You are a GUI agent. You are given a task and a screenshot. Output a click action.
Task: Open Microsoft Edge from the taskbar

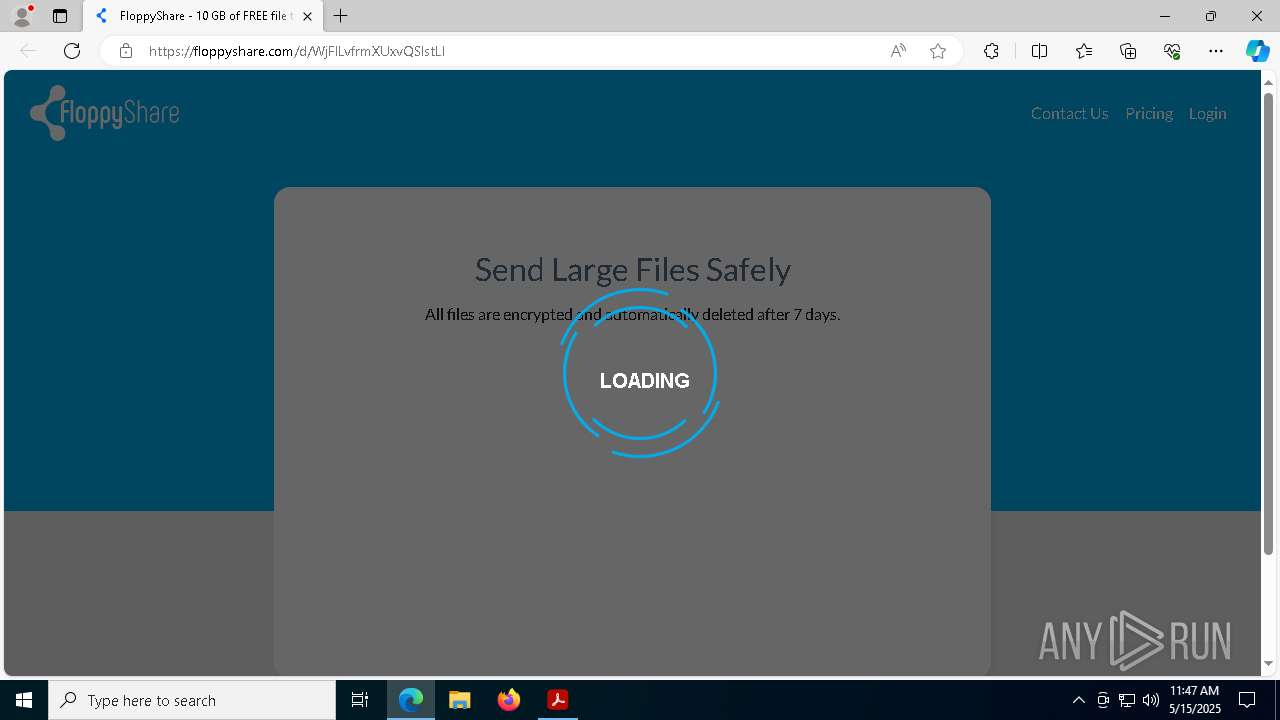click(x=411, y=700)
